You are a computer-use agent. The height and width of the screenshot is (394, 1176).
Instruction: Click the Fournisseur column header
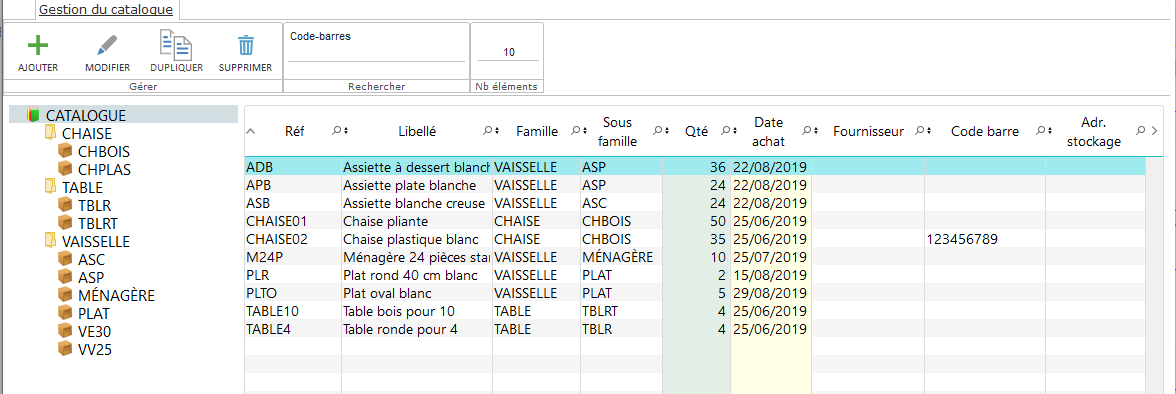(868, 131)
